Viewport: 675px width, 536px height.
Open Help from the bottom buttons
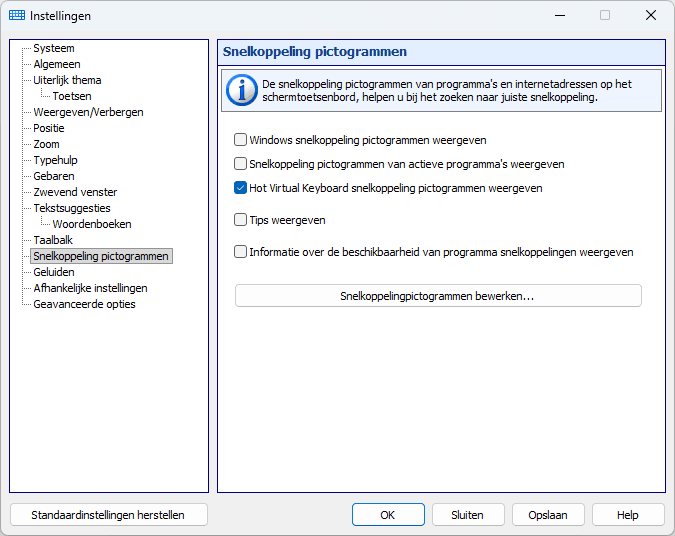click(628, 515)
